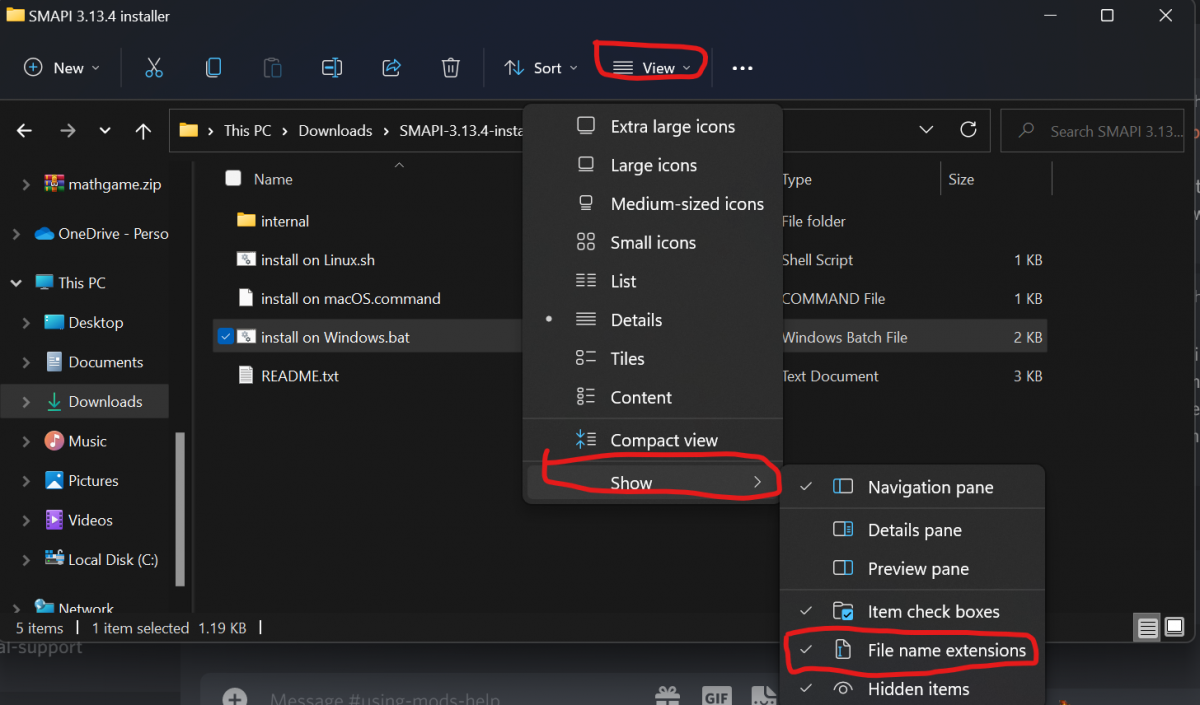
Task: Open the New dropdown menu
Action: pos(61,68)
